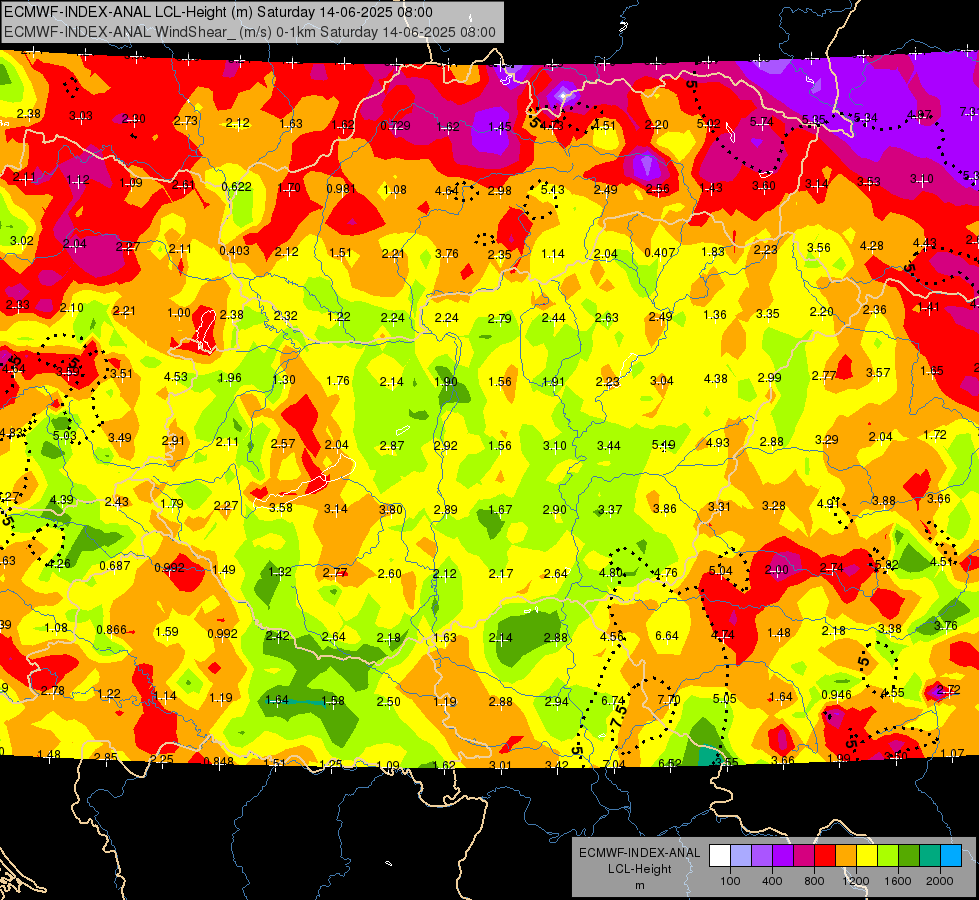Select the map value 4.80
This screenshot has width=979, height=900.
click(611, 572)
